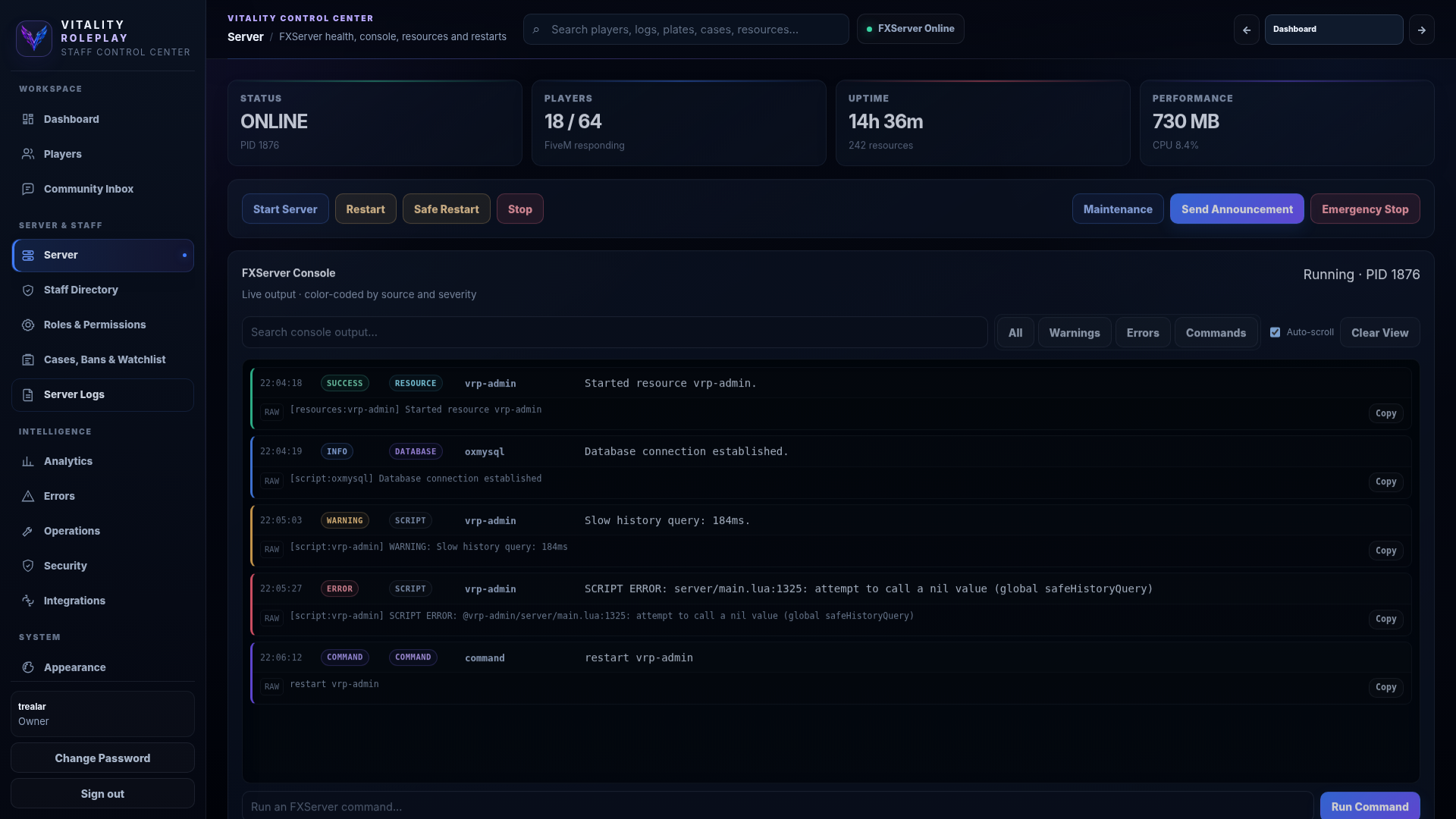This screenshot has width=1456, height=819.
Task: Click the Analytics chart icon
Action: pyautogui.click(x=28, y=462)
